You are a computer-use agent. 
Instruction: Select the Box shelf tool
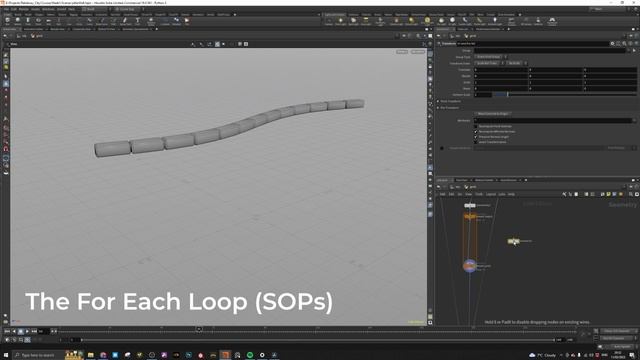[x=7, y=21]
